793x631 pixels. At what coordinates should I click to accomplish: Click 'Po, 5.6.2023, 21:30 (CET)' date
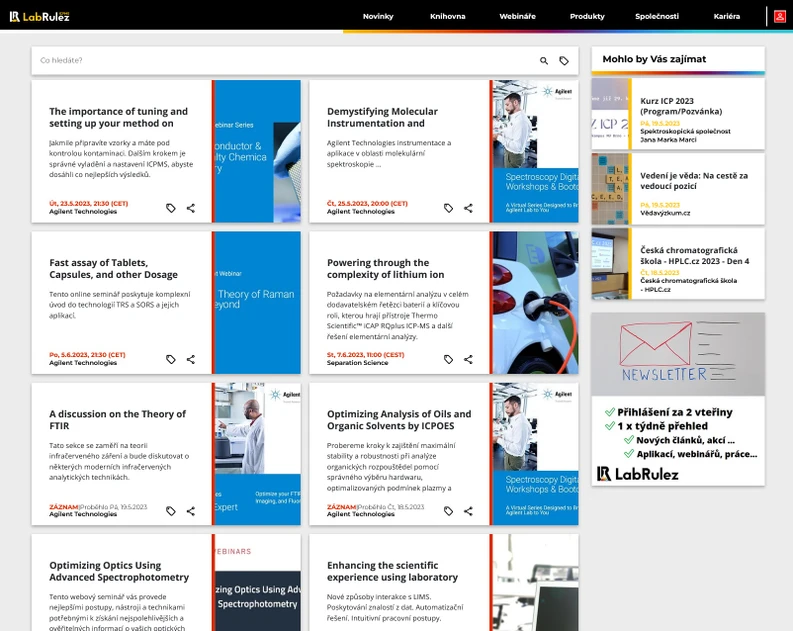87,354
